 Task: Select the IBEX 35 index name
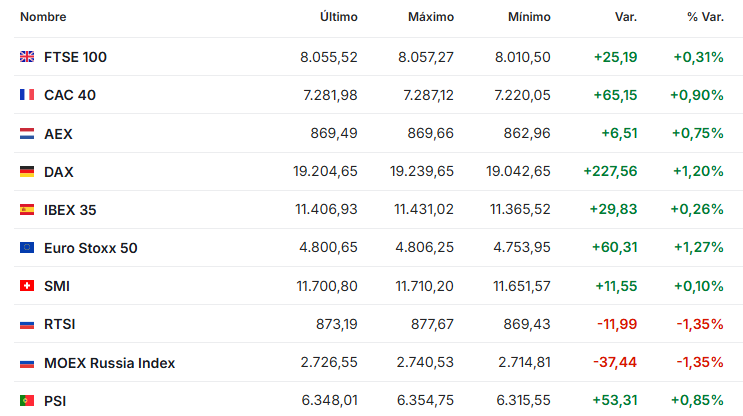[x=70, y=210]
